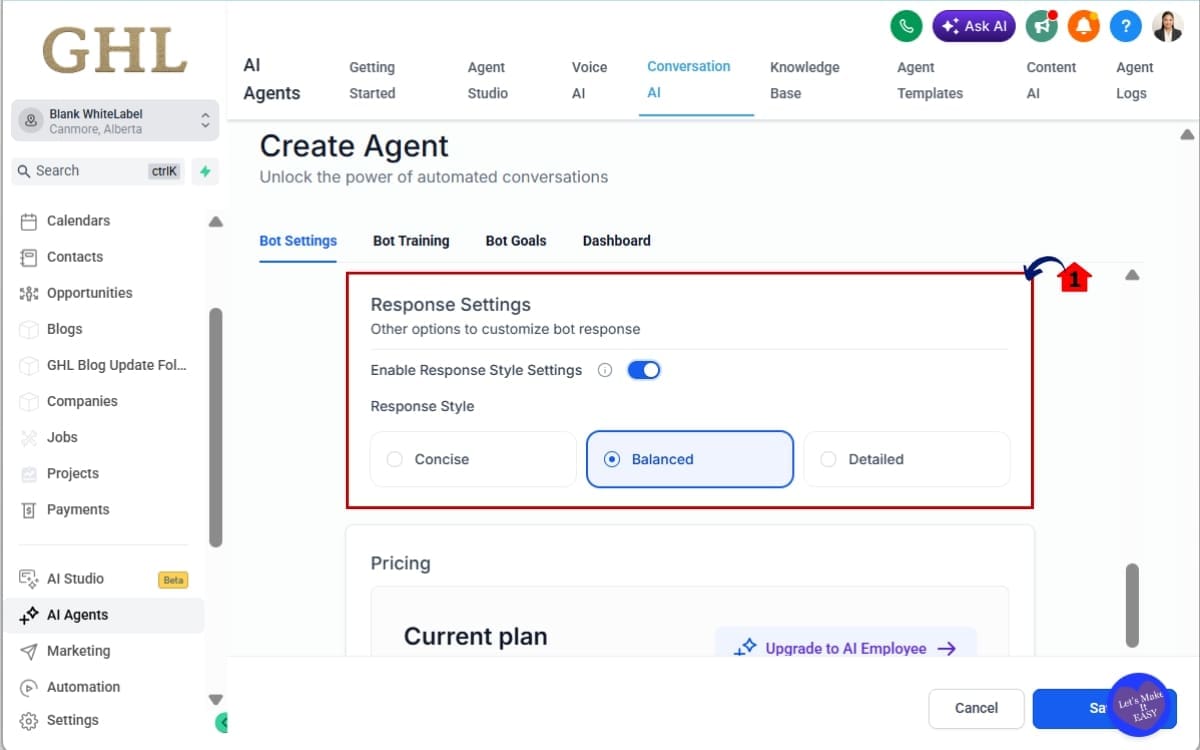The width and height of the screenshot is (1200, 750).
Task: Click the Ask AI button
Action: point(974,26)
